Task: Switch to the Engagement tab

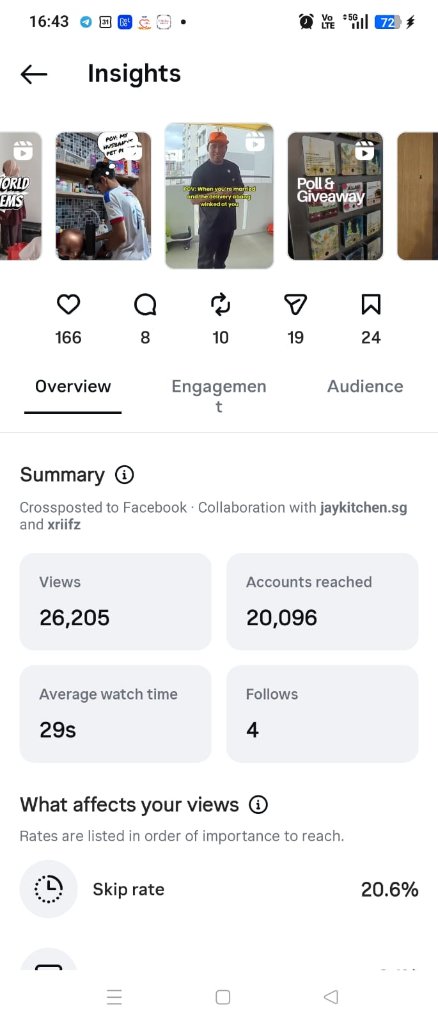Action: pos(219,396)
